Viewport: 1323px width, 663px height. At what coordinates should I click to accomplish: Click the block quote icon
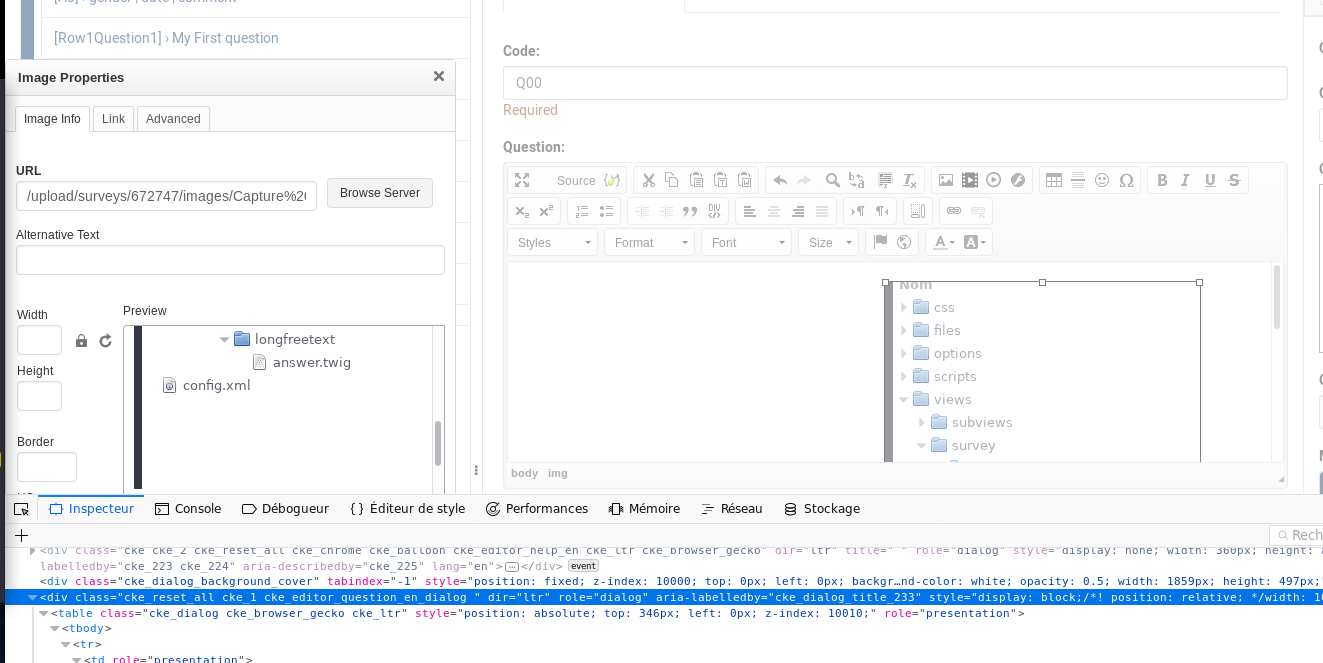coord(689,211)
